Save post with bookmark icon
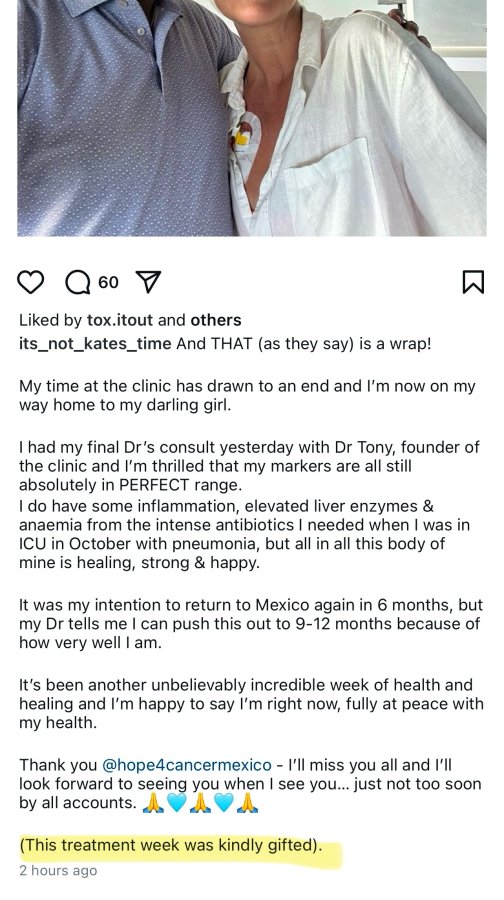This screenshot has width=504, height=900. pos(473,282)
